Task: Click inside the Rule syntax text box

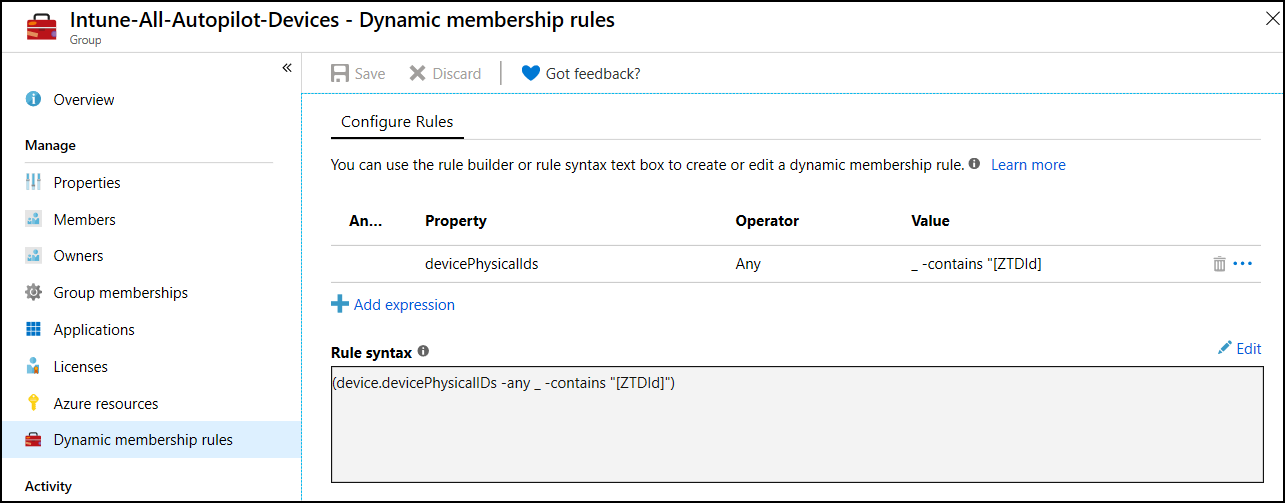Action: (797, 425)
